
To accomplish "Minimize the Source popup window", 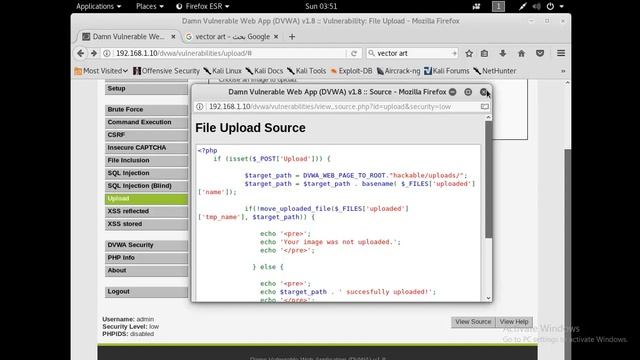I will coord(453,92).
